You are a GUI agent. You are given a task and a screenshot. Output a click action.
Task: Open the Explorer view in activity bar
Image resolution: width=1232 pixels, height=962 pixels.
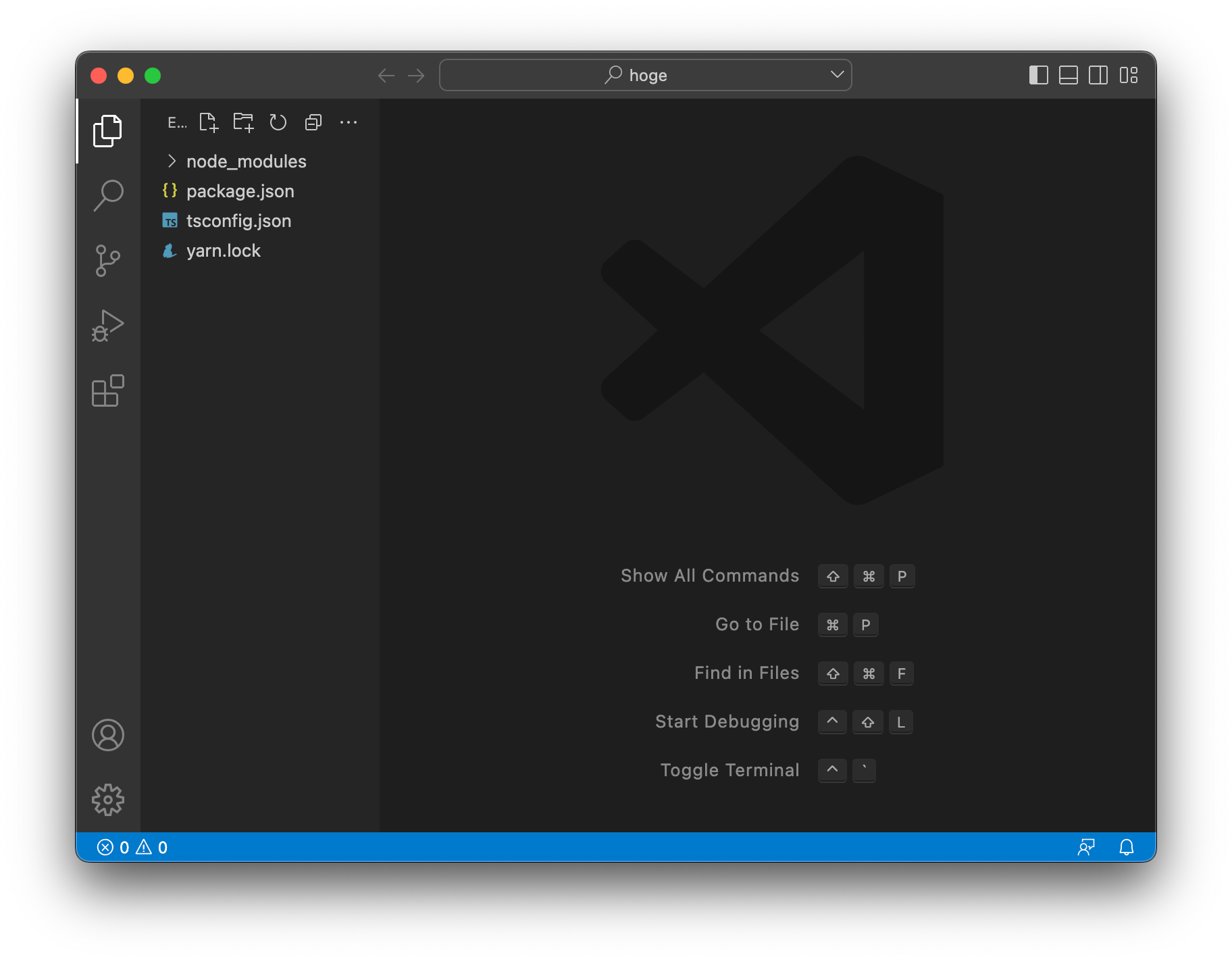107,131
